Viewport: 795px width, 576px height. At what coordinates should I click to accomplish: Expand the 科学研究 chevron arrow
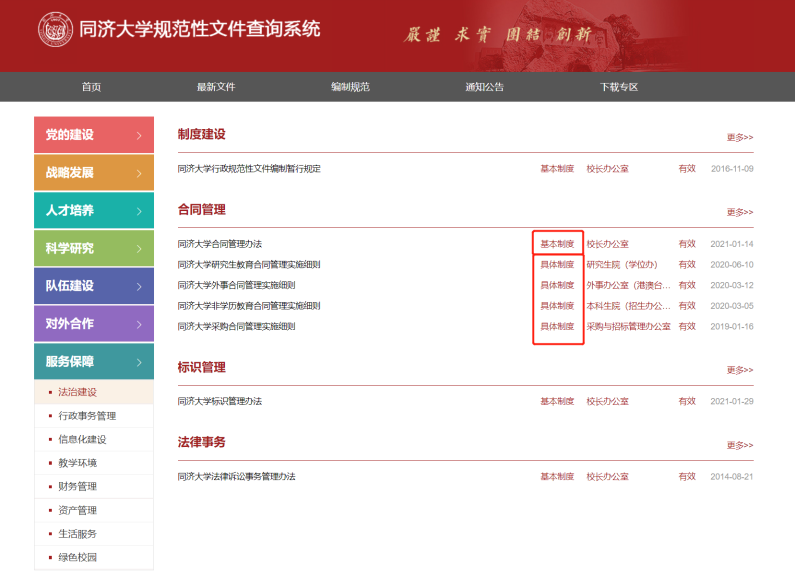[x=139, y=249]
